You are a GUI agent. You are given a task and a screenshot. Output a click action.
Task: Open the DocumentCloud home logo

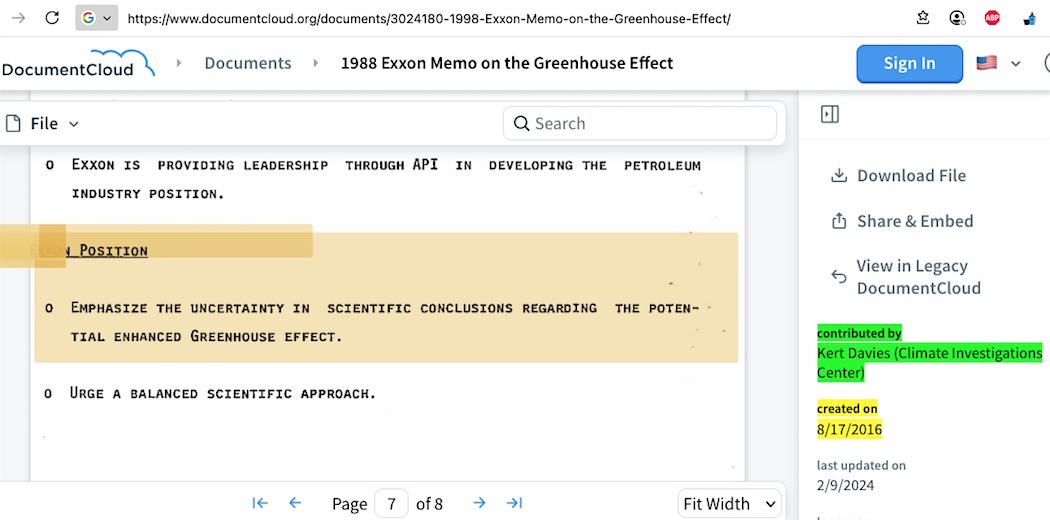78,64
